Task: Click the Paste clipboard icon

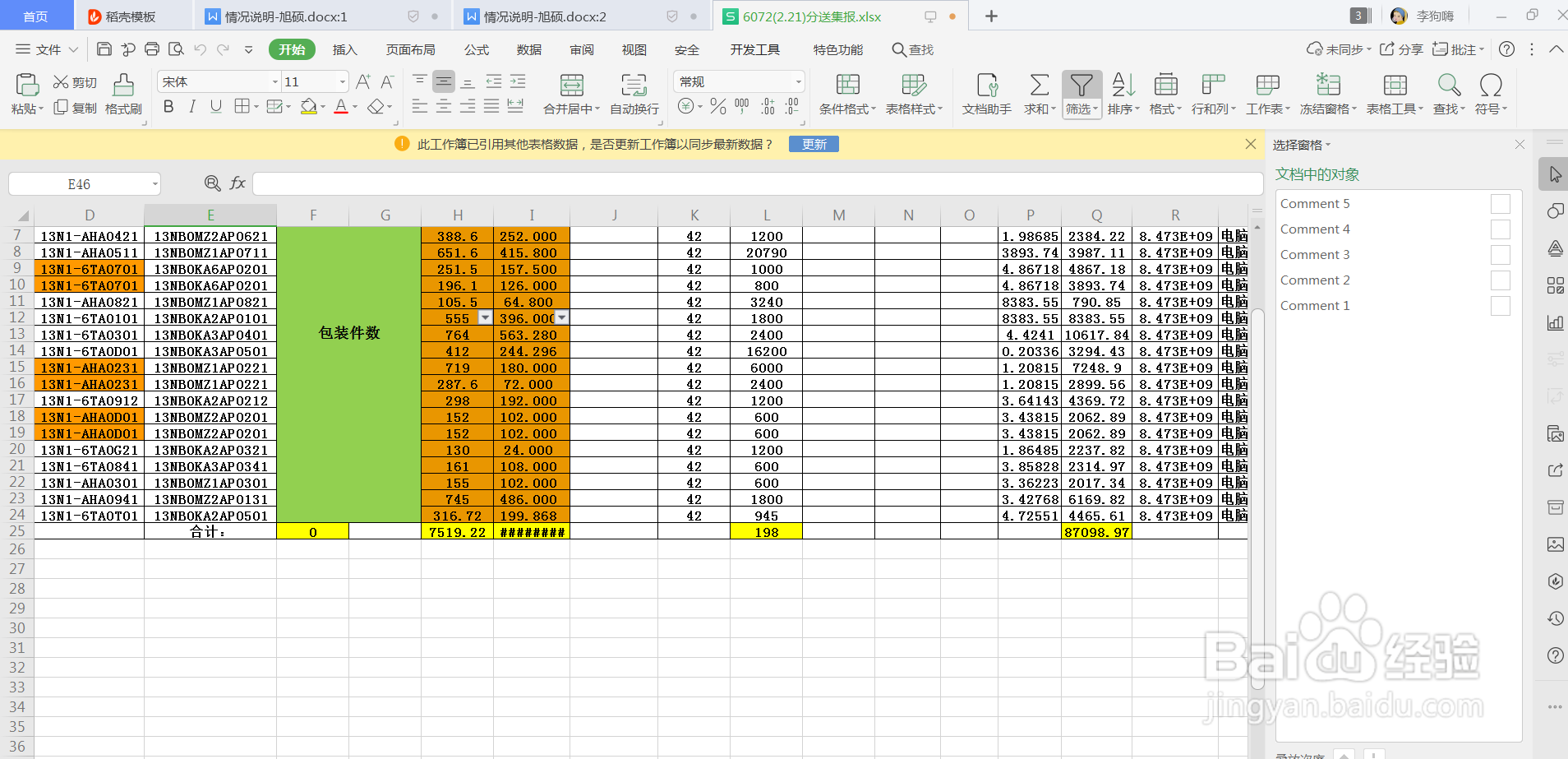Action: [x=27, y=86]
